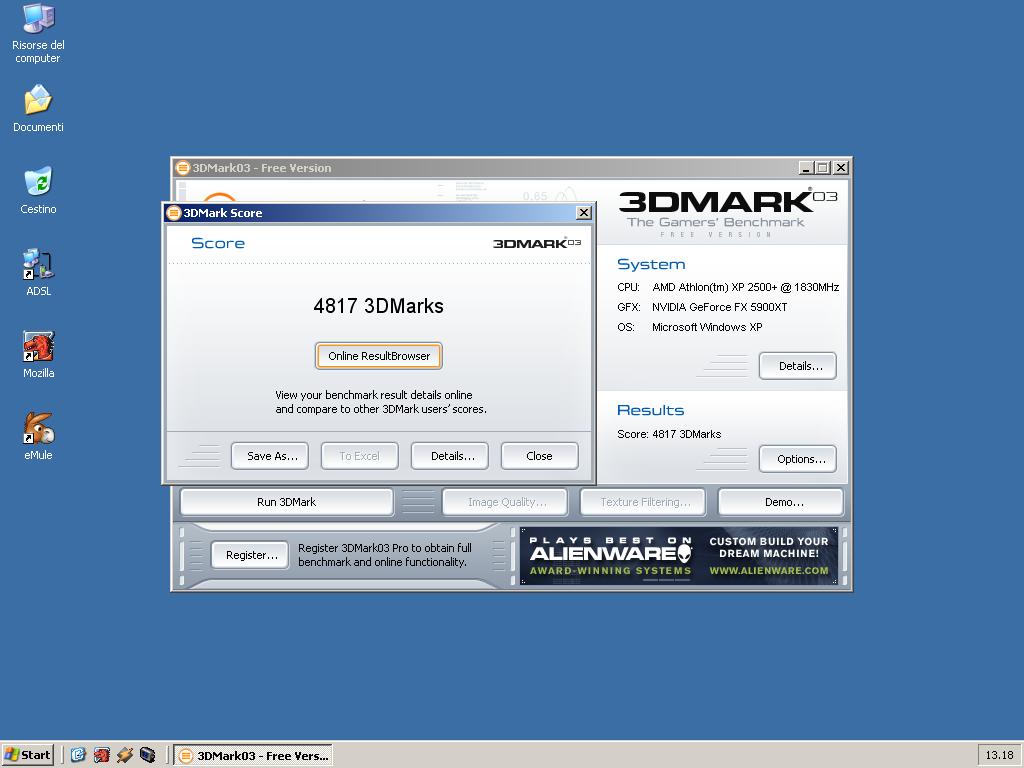Open Details... in the 3DMark Score dialog
This screenshot has width=1024, height=768.
(452, 456)
